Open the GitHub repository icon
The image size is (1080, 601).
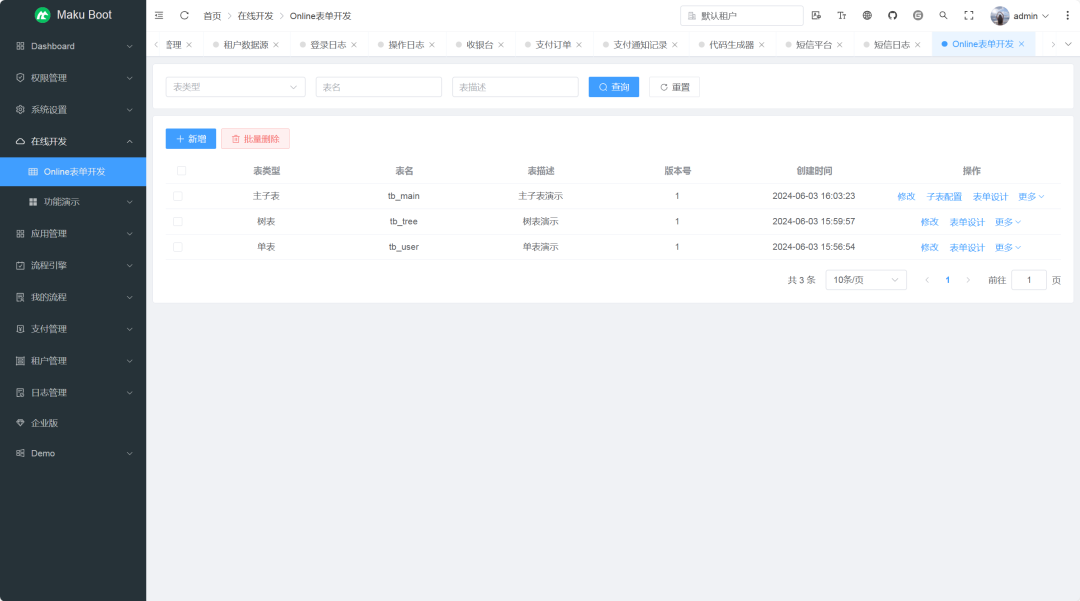point(891,15)
